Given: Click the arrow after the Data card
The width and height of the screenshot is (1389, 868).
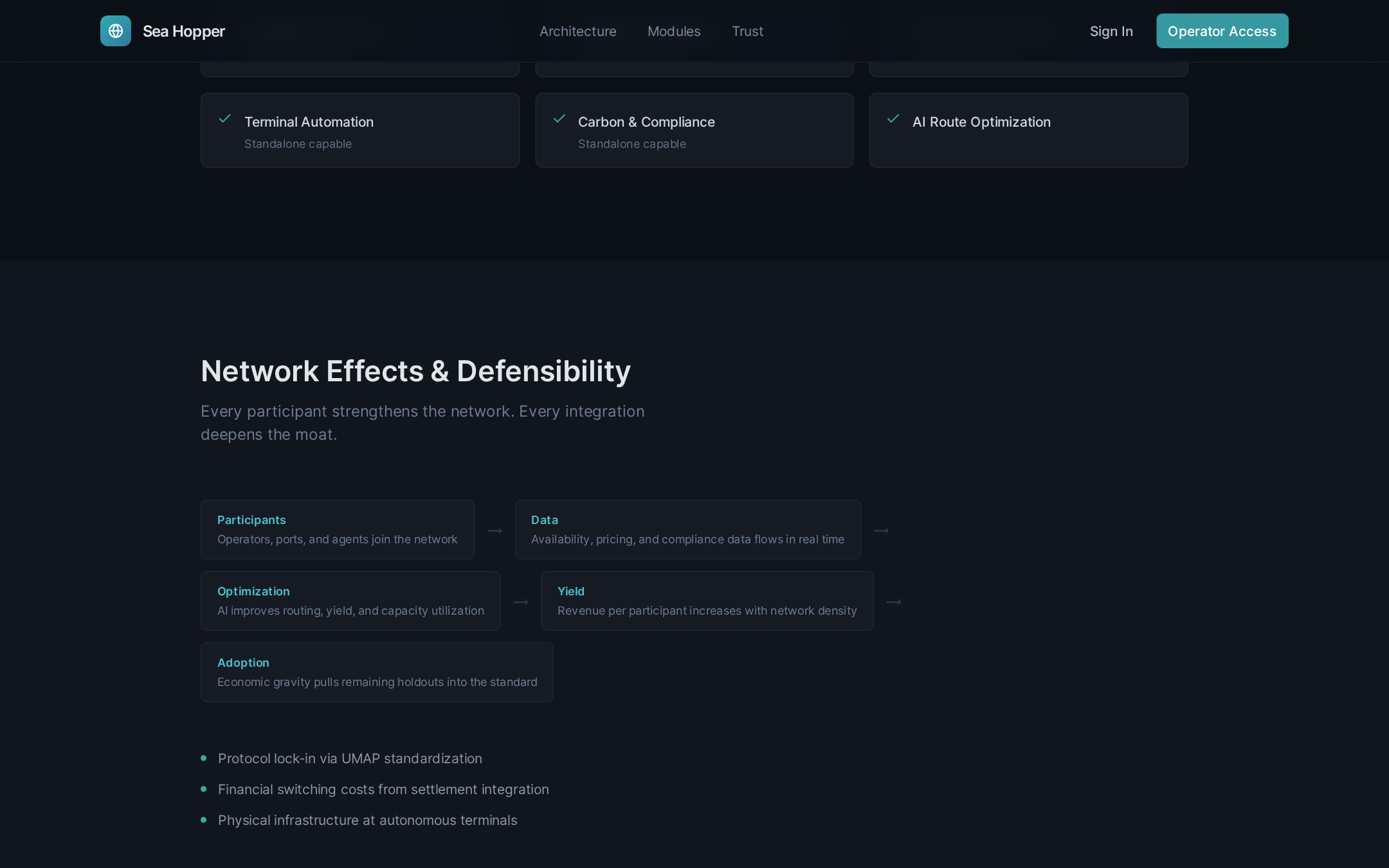Looking at the screenshot, I should click(881, 530).
